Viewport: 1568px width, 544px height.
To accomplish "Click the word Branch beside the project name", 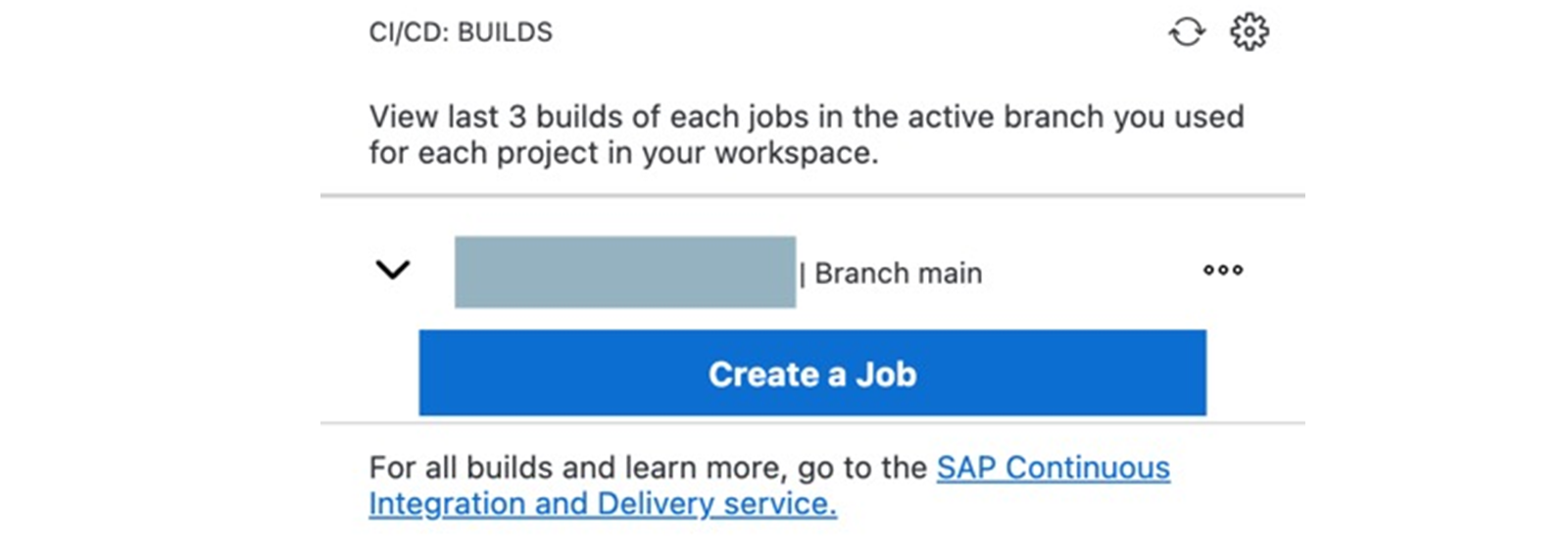I will [855, 273].
